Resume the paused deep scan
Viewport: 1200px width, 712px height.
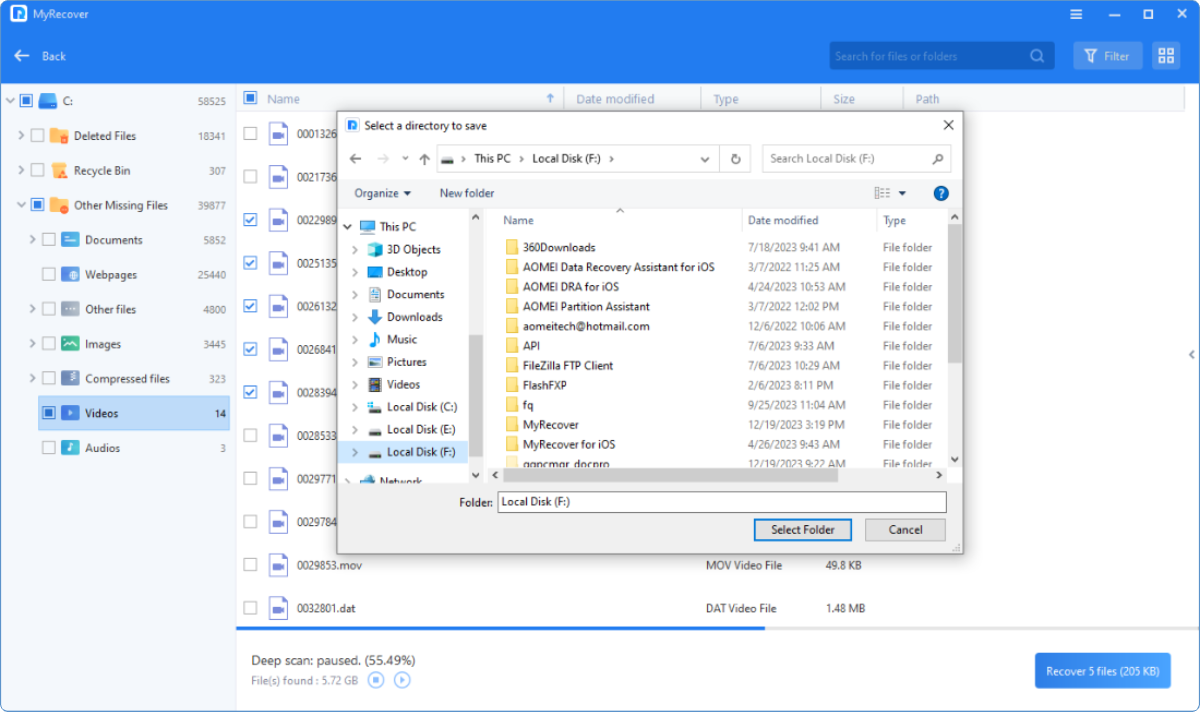point(402,679)
